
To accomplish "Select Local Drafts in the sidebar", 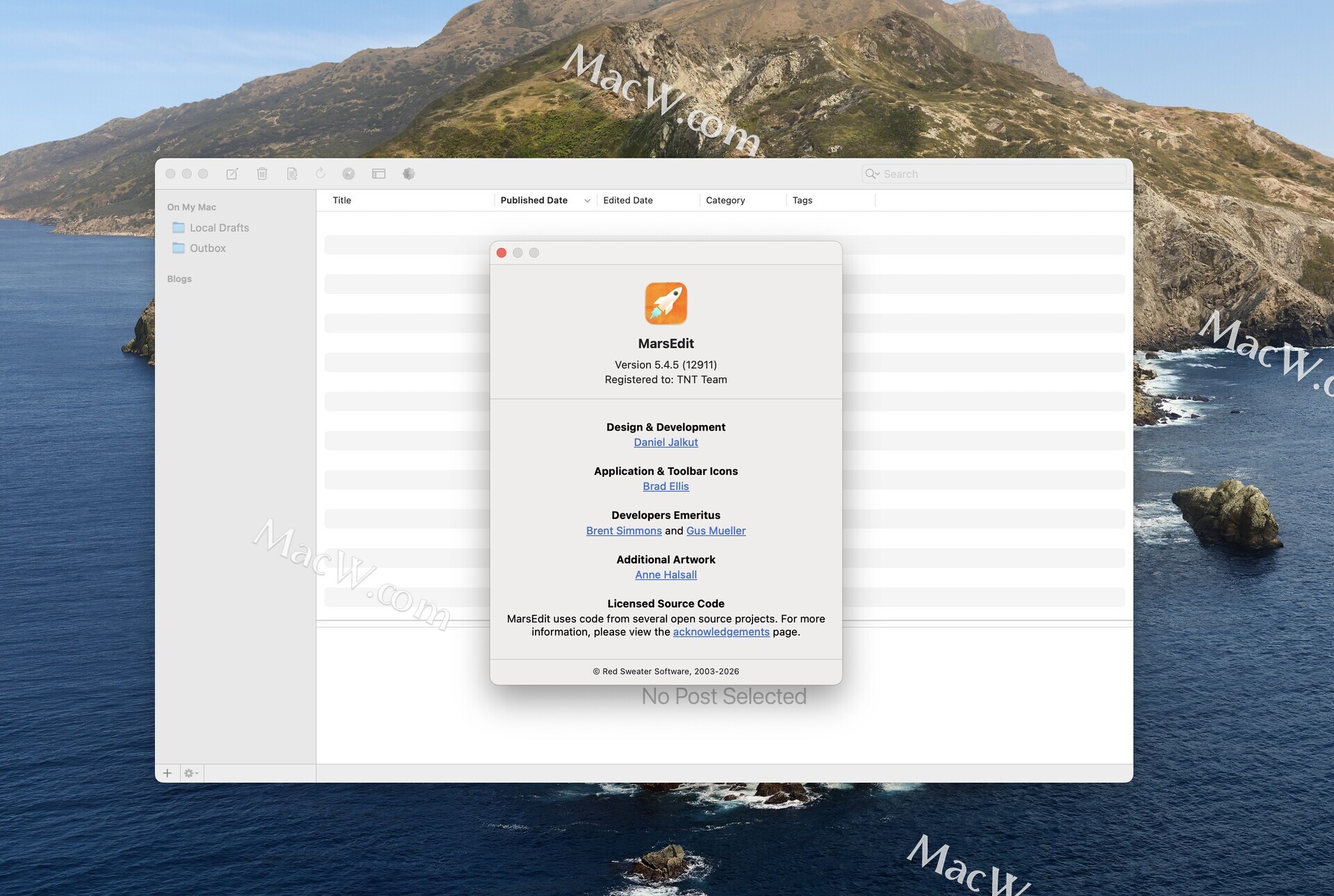I will coord(219,228).
